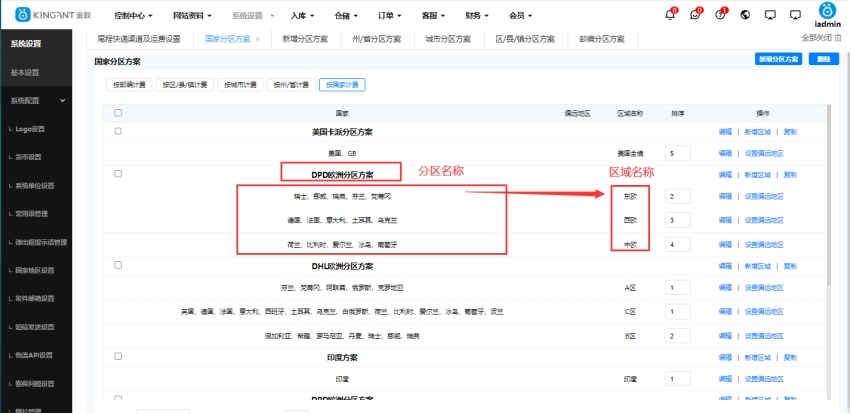Expand the 会员 menu
The image size is (851, 414).
coord(520,16)
